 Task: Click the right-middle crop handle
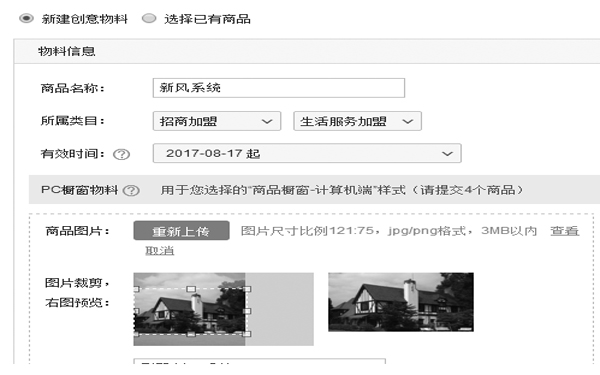click(x=247, y=311)
